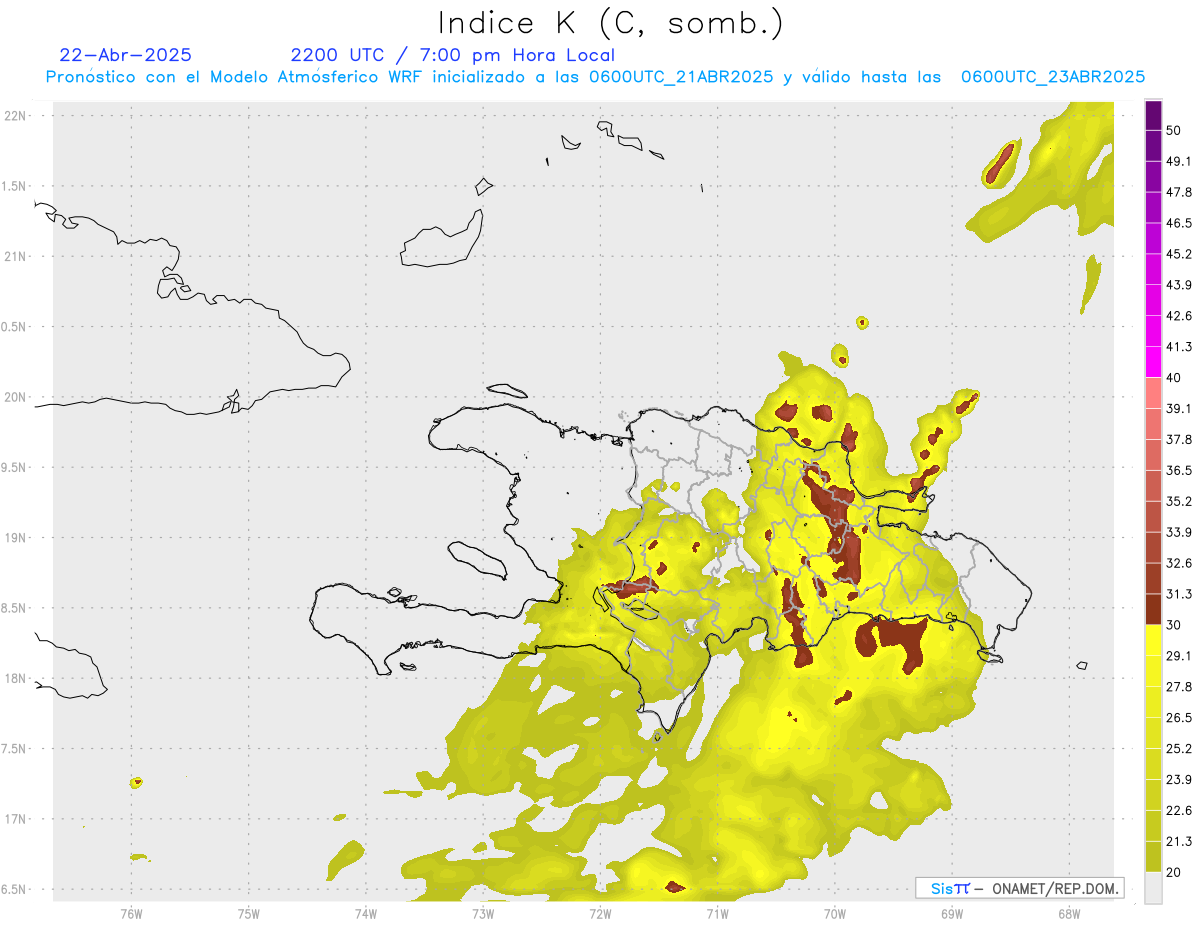The width and height of the screenshot is (1200, 927).
Task: Click the 'Pronóstico con el Modelo Atmosférico WRF' line
Action: click(594, 76)
